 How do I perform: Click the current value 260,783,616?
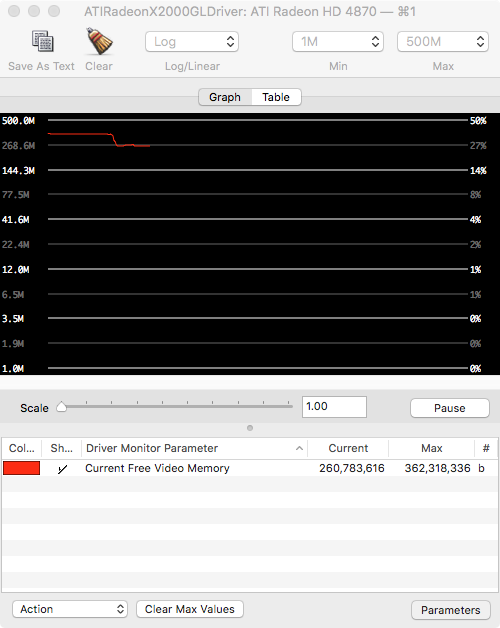coord(352,468)
